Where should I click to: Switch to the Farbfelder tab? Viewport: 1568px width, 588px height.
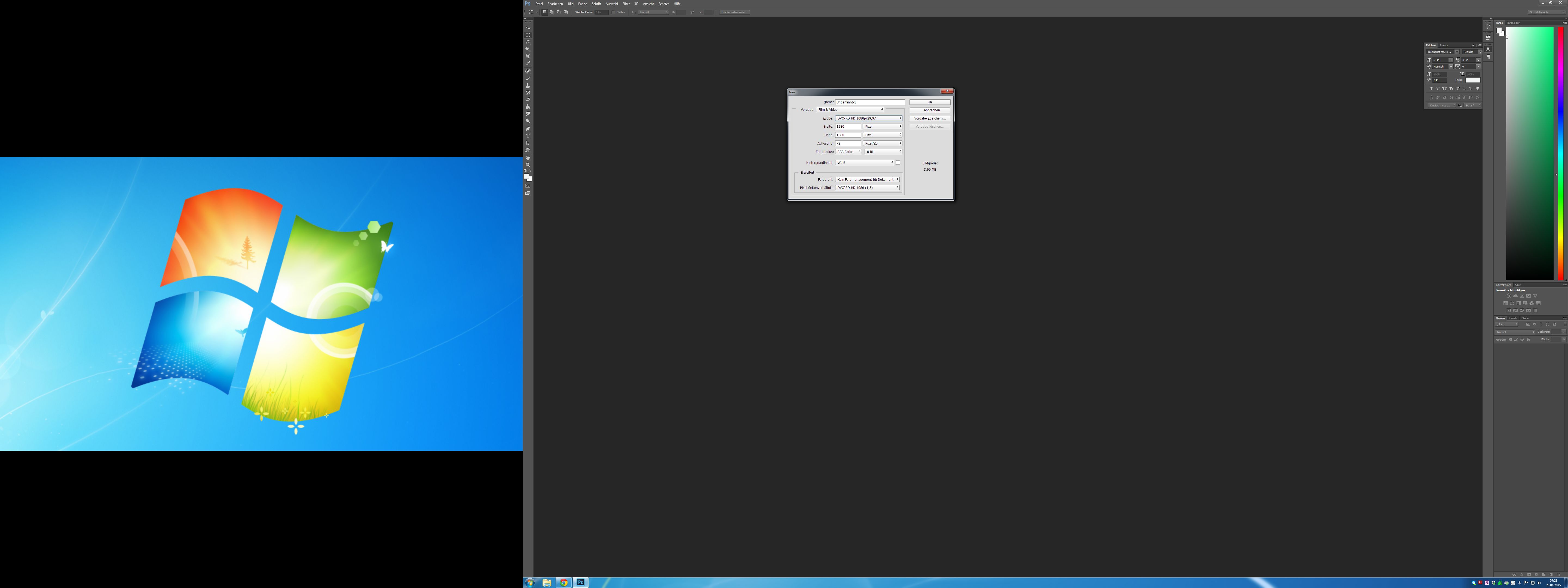point(1513,23)
